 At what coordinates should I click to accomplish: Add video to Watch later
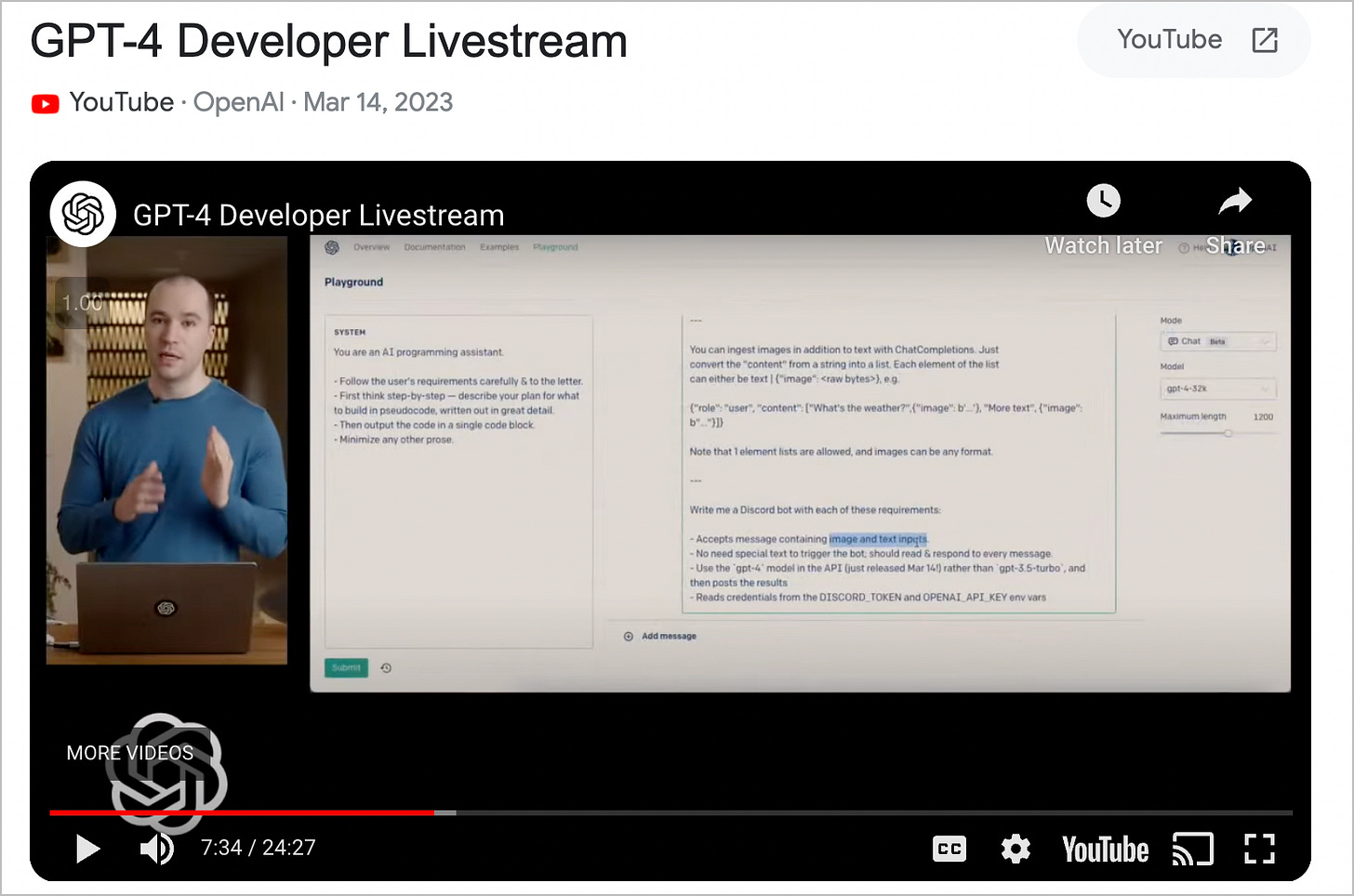(1104, 219)
